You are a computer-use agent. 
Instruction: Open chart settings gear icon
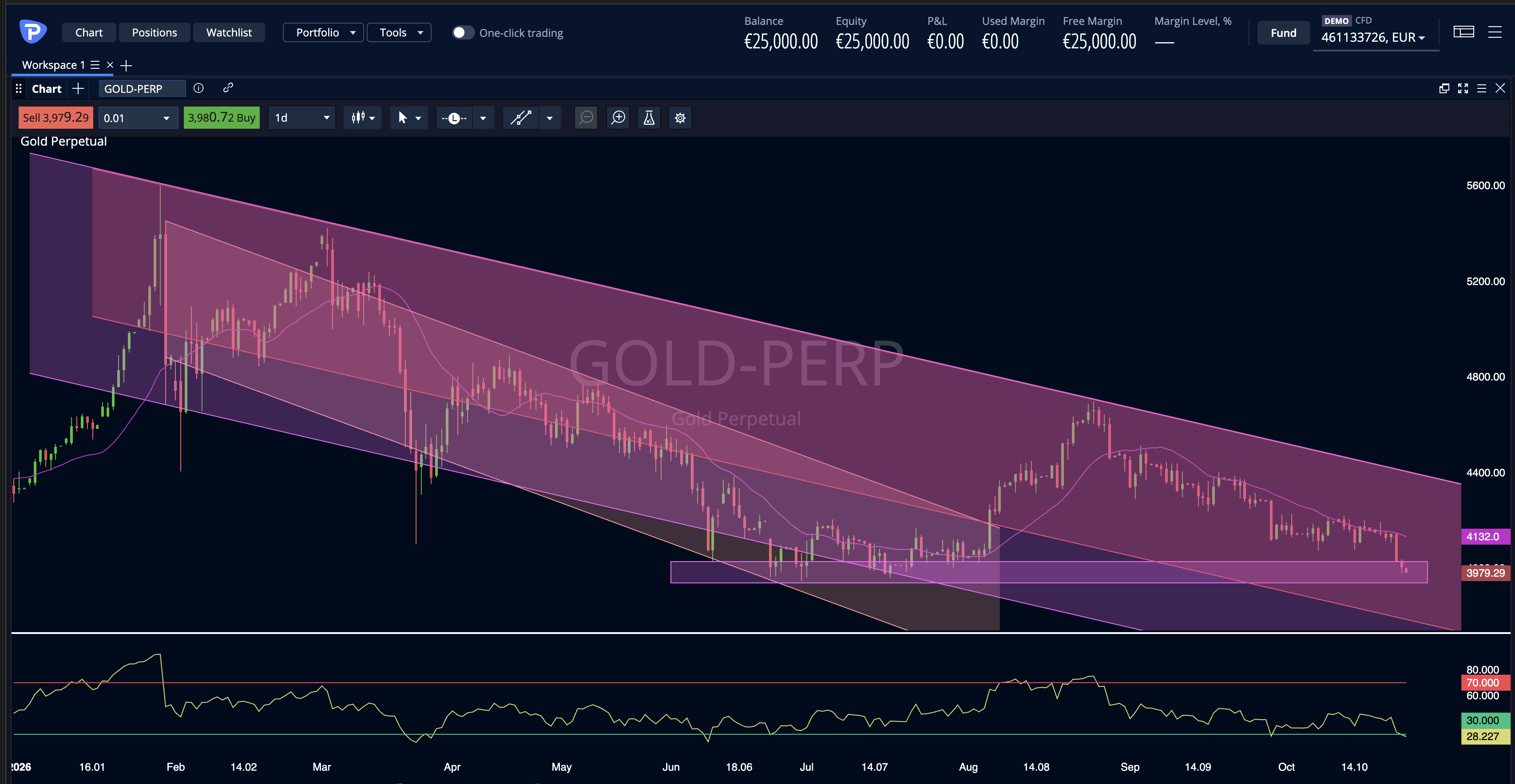click(x=680, y=118)
